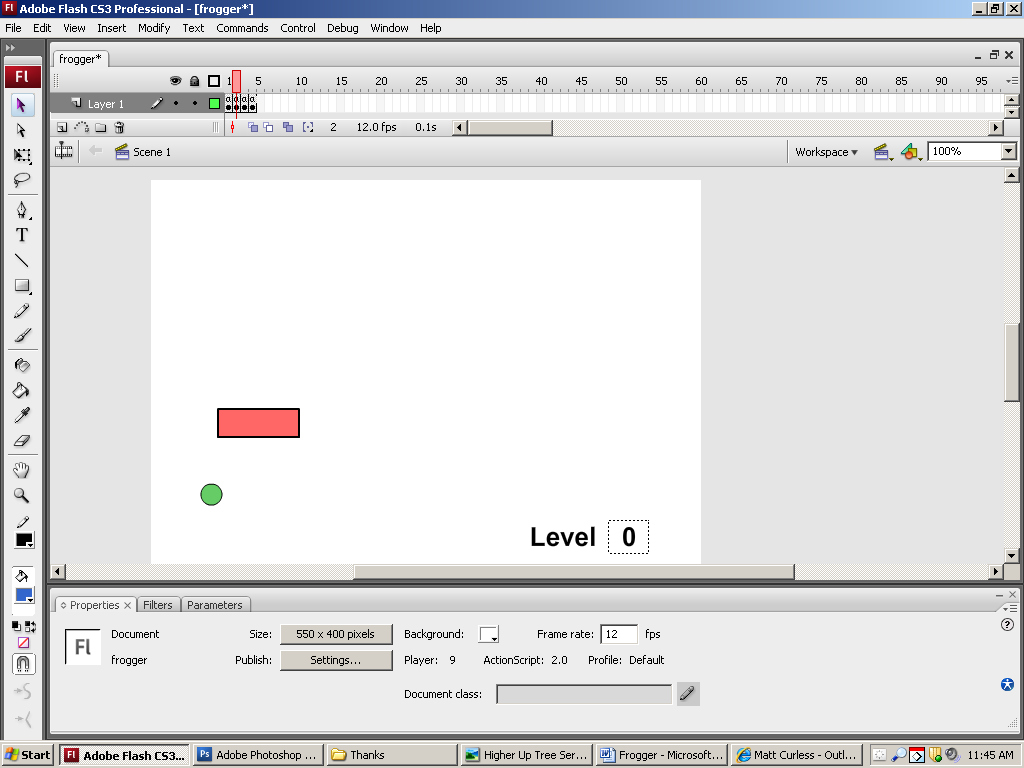Image resolution: width=1024 pixels, height=768 pixels.
Task: Choose the Eraser tool
Action: tap(22, 440)
